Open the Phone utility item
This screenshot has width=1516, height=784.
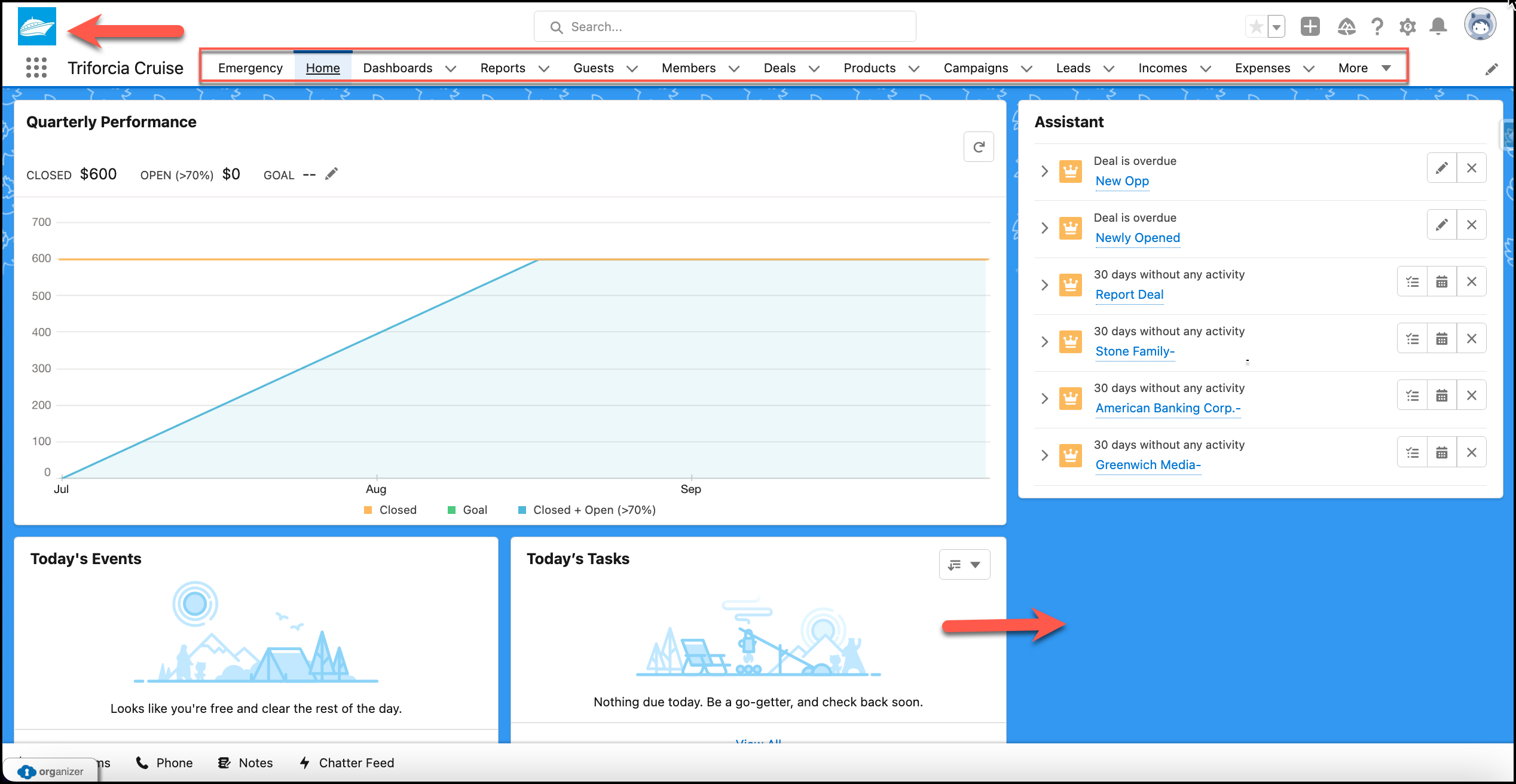(x=164, y=763)
